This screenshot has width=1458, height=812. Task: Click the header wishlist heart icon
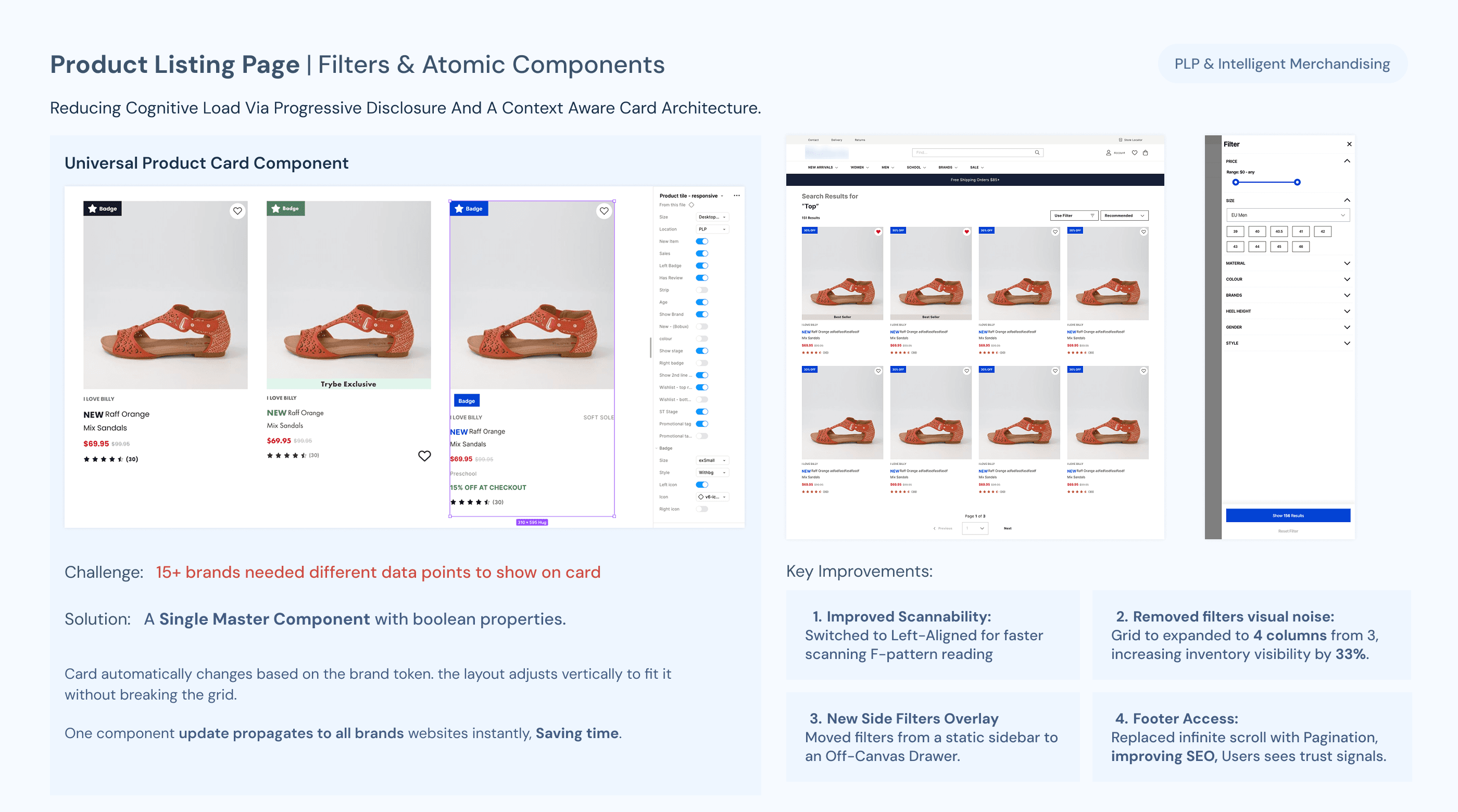[x=1134, y=152]
